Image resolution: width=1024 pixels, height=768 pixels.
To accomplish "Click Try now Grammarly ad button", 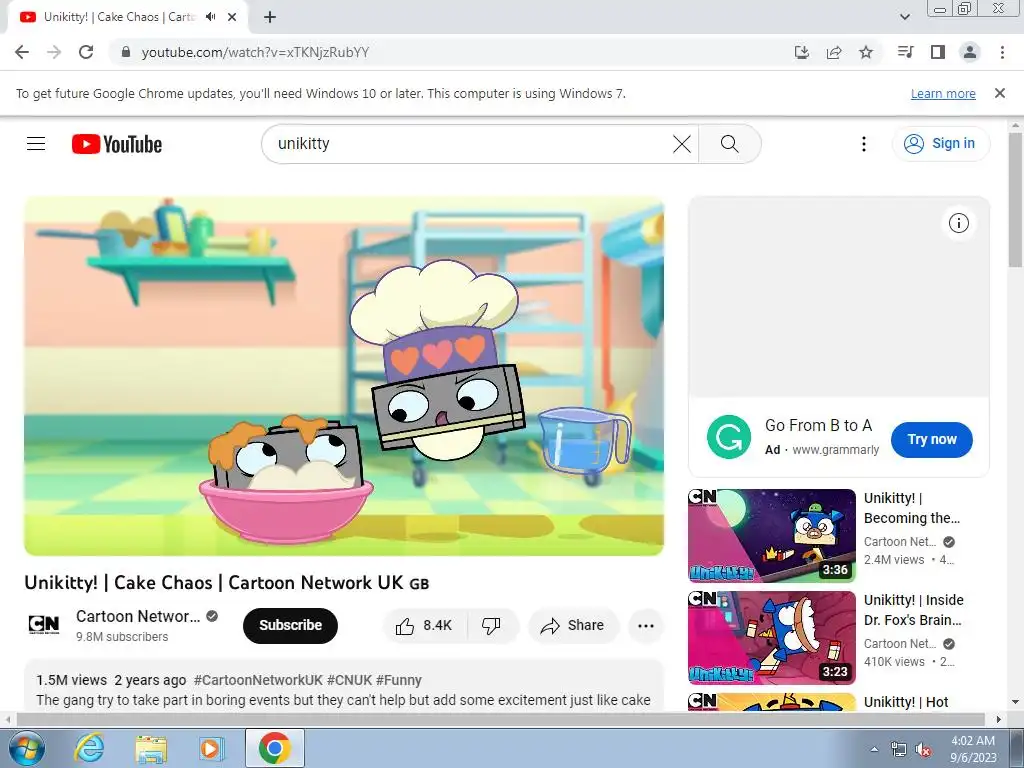I will (931, 440).
